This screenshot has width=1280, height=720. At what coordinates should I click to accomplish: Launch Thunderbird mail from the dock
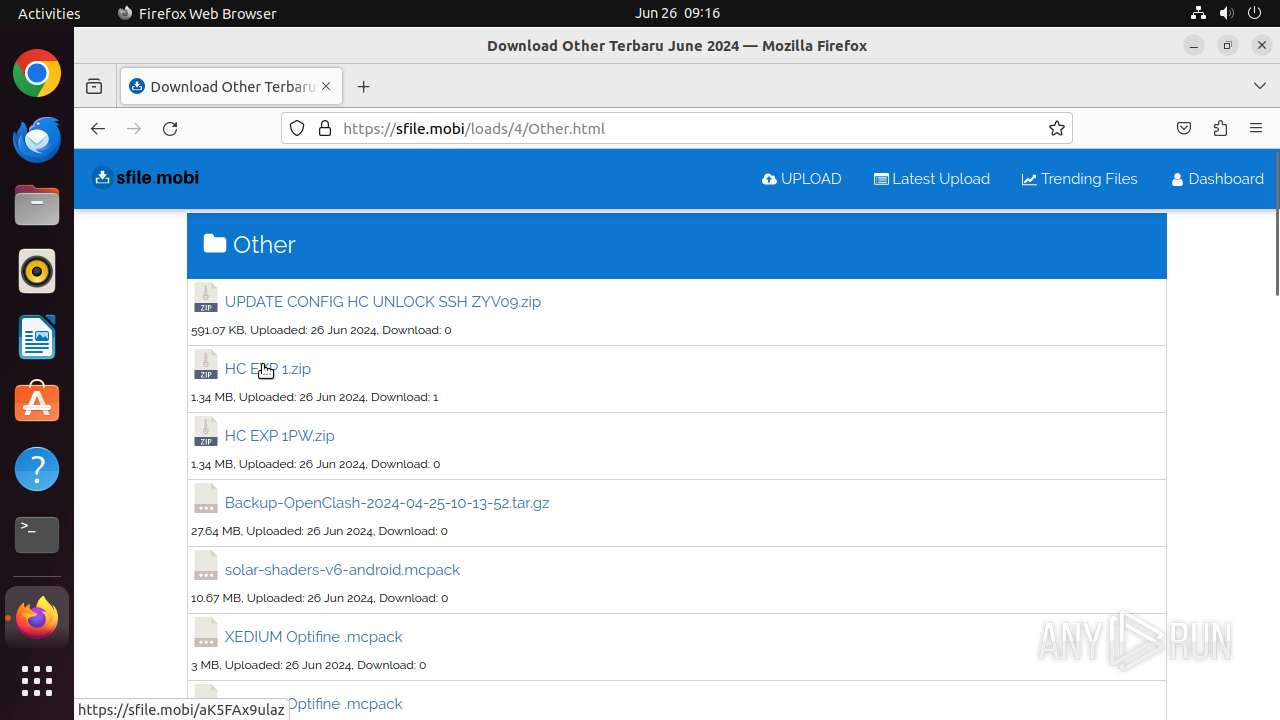click(37, 140)
